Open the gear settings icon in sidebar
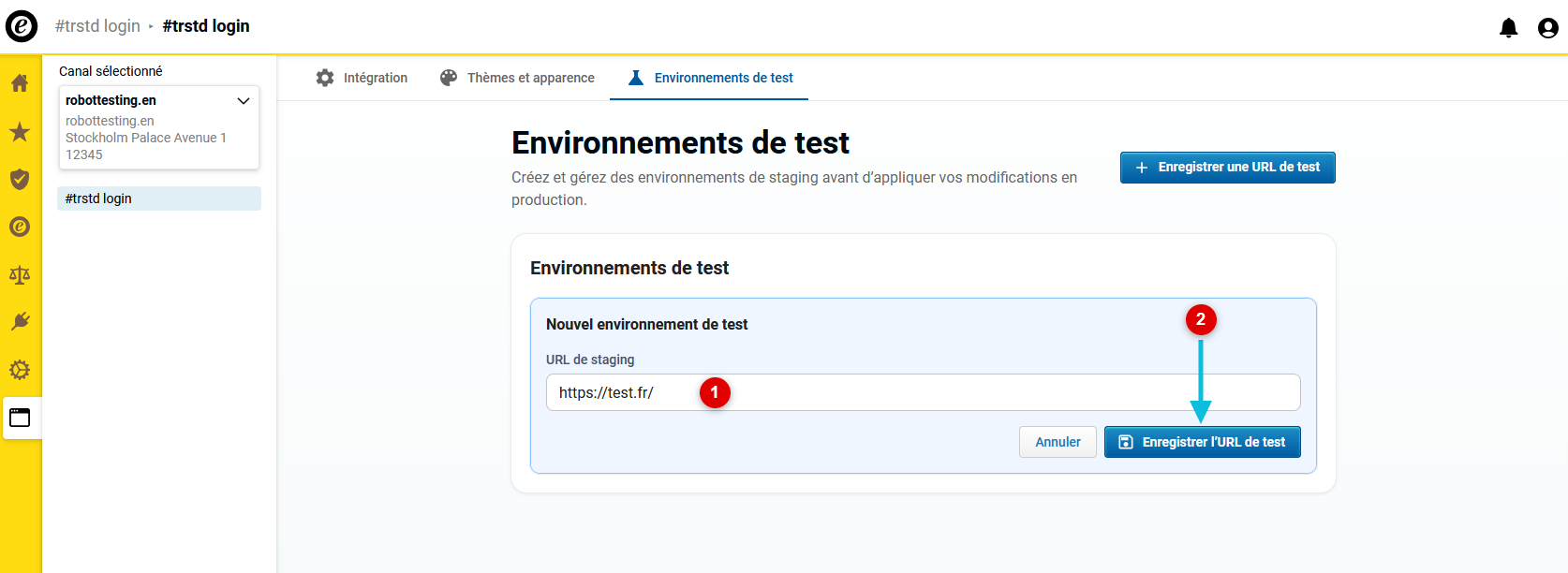The width and height of the screenshot is (1568, 573). click(x=20, y=370)
